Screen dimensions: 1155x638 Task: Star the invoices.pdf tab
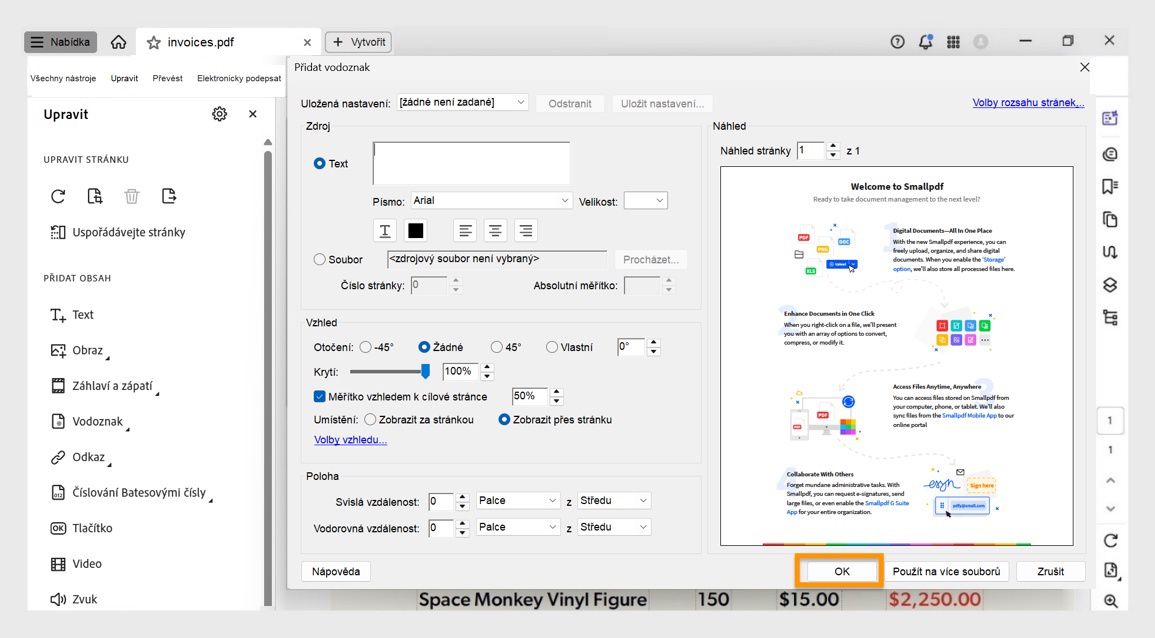click(x=153, y=42)
